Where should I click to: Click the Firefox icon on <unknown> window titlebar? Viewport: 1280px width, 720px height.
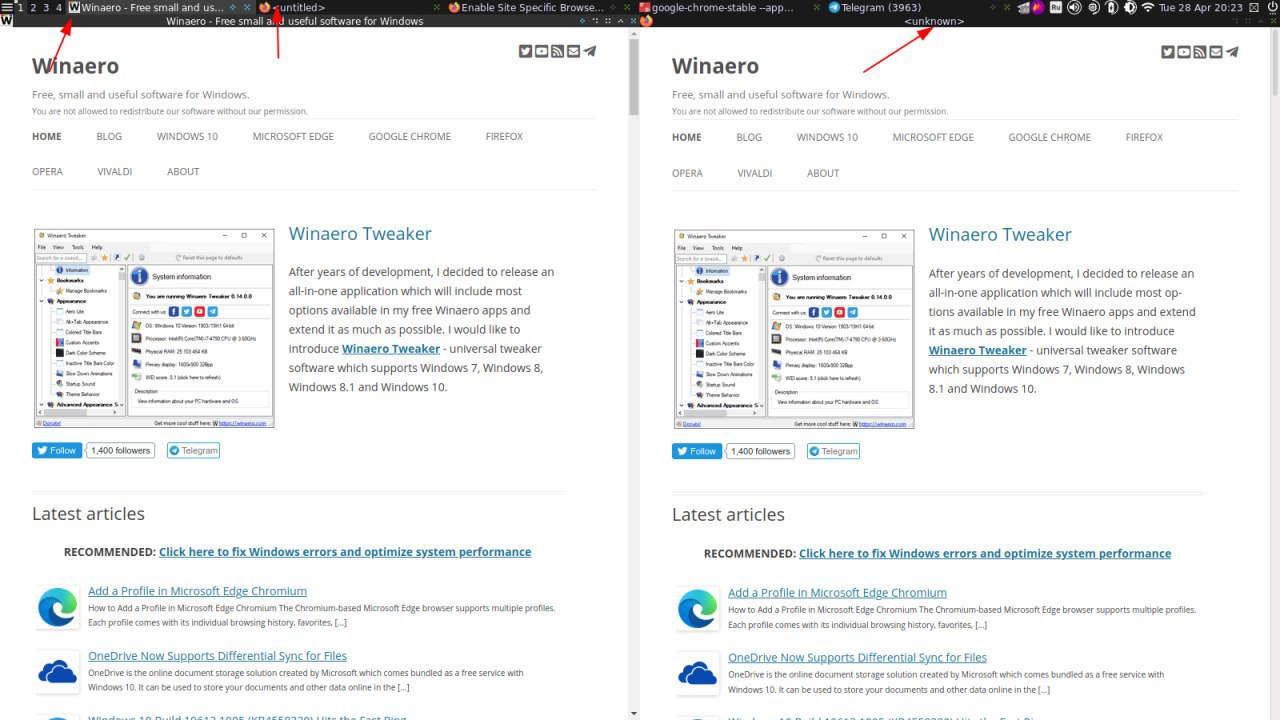[x=646, y=20]
